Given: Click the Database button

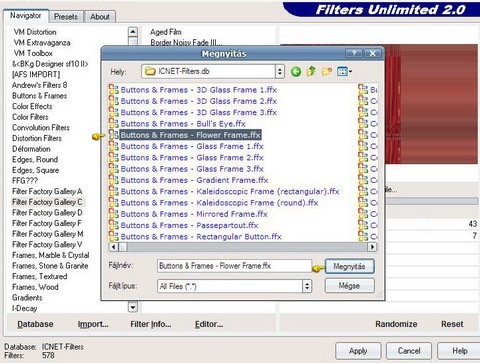Looking at the screenshot, I should 35,324.
